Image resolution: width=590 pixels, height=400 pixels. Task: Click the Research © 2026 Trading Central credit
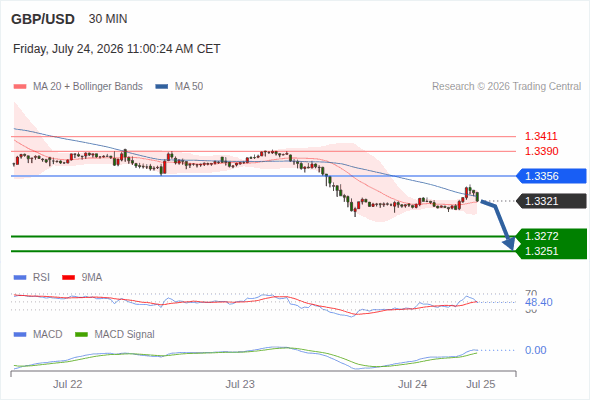point(506,87)
